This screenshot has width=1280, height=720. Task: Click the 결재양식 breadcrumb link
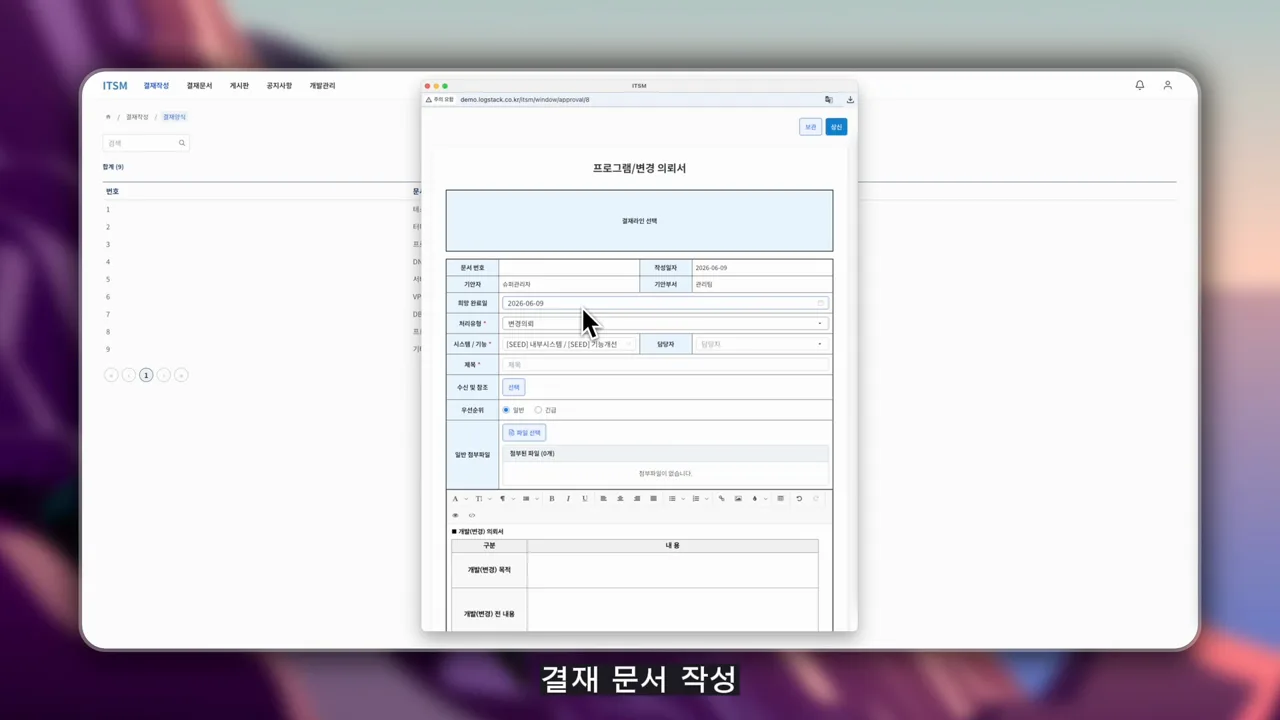[x=175, y=117]
